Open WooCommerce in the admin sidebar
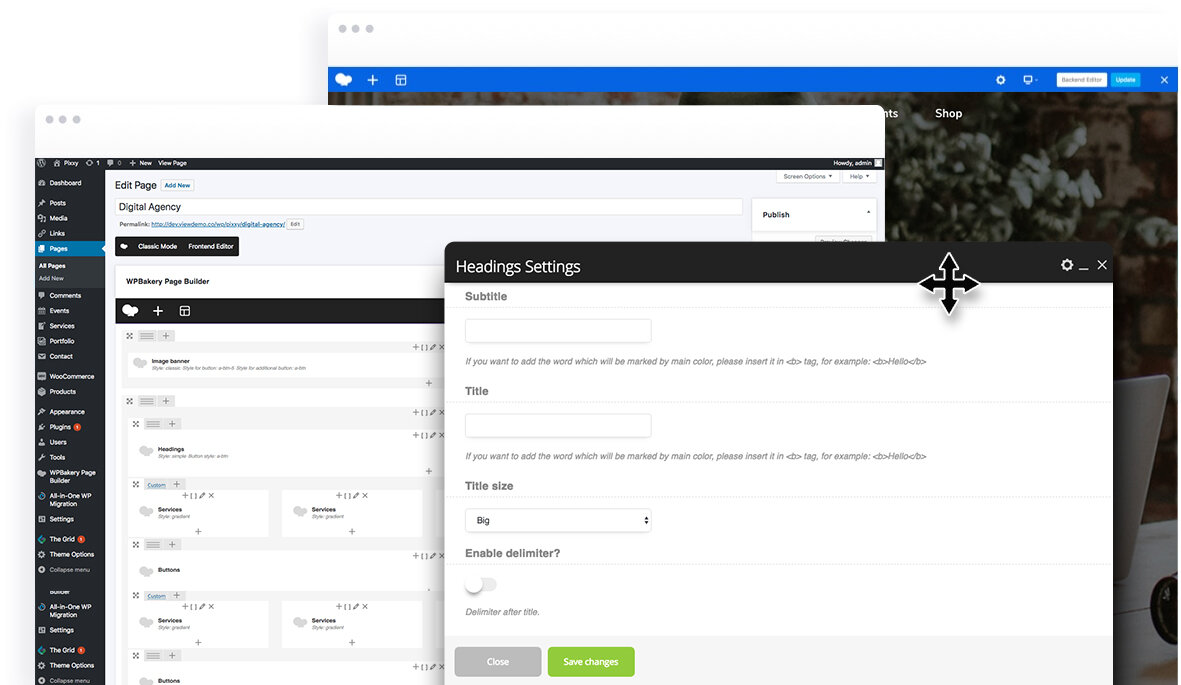Image resolution: width=1181 pixels, height=685 pixels. 71,376
